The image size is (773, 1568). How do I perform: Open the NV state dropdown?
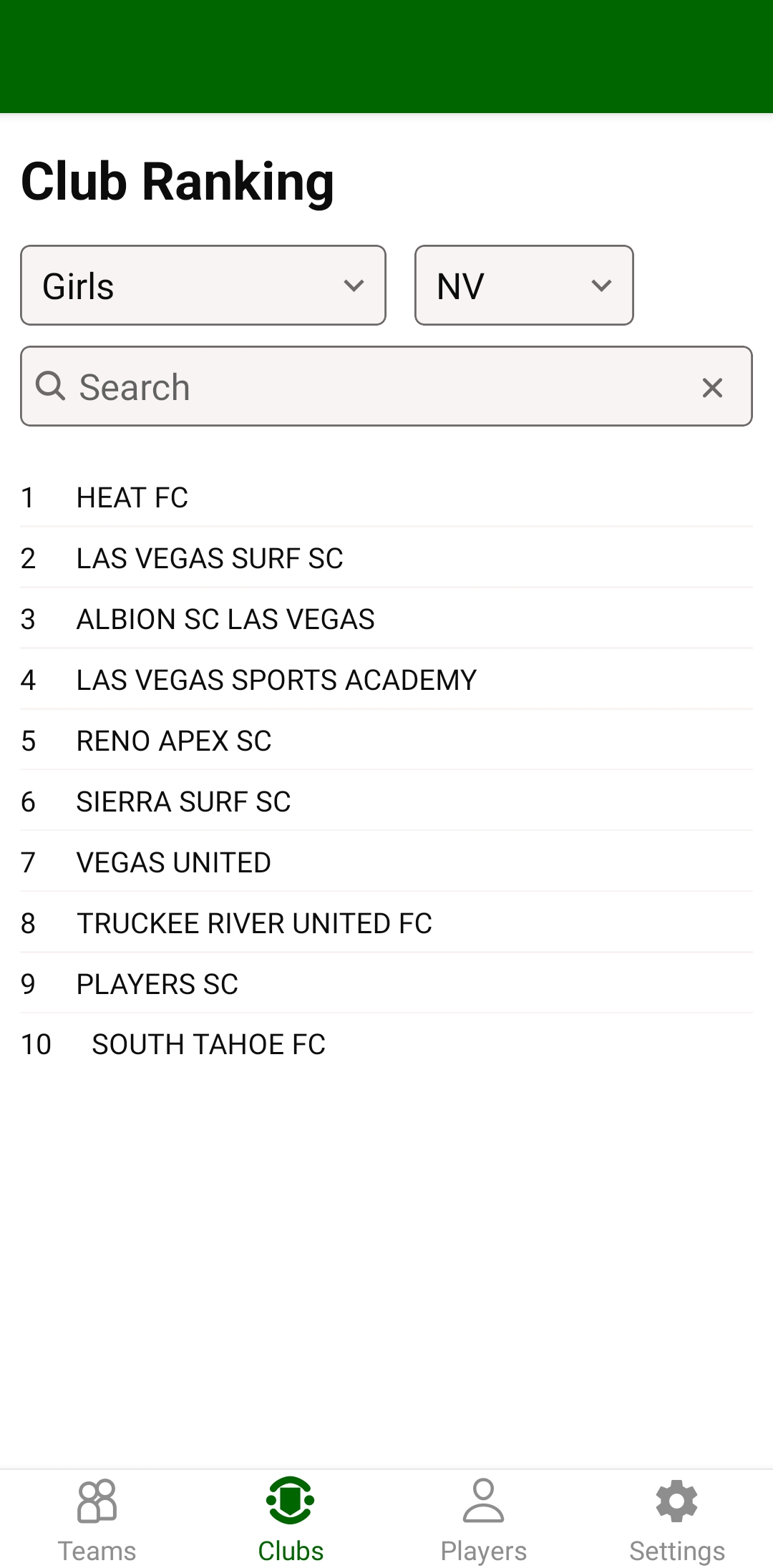pos(524,286)
